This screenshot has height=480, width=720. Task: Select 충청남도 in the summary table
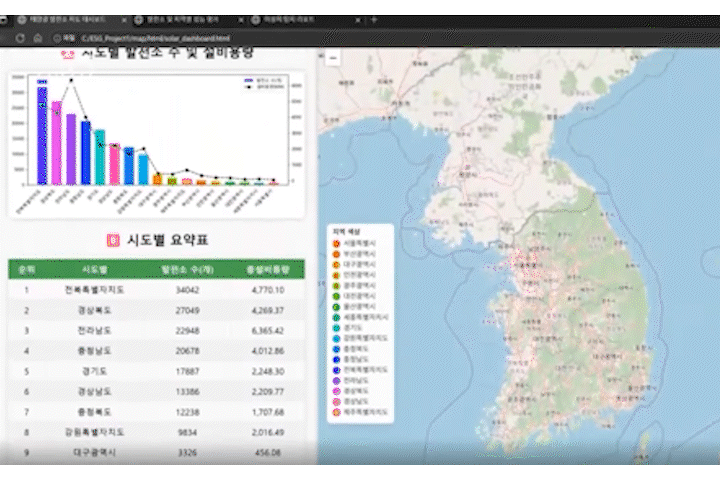coord(95,351)
